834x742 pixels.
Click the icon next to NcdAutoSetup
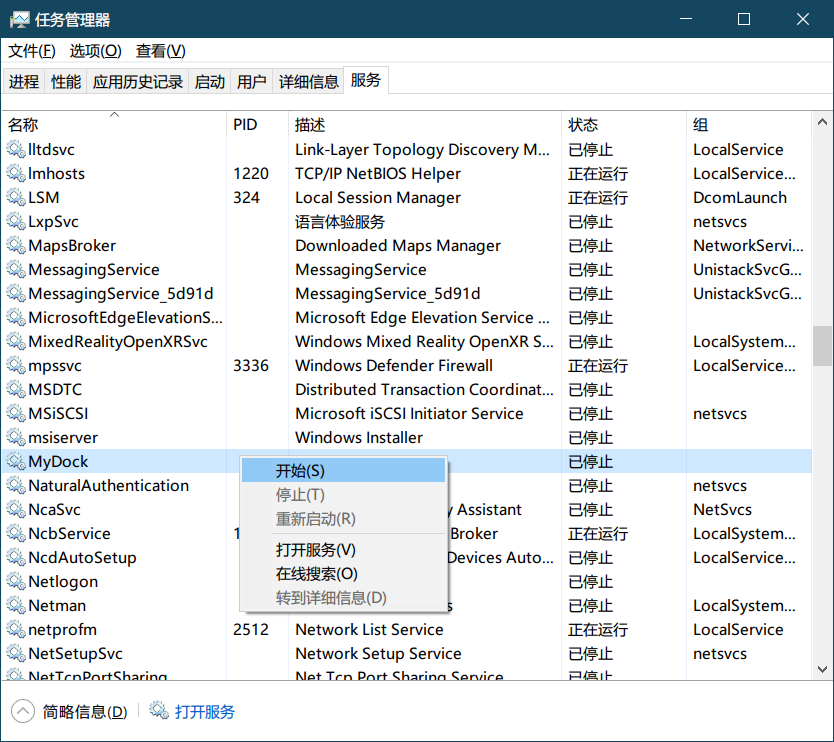click(x=16, y=557)
